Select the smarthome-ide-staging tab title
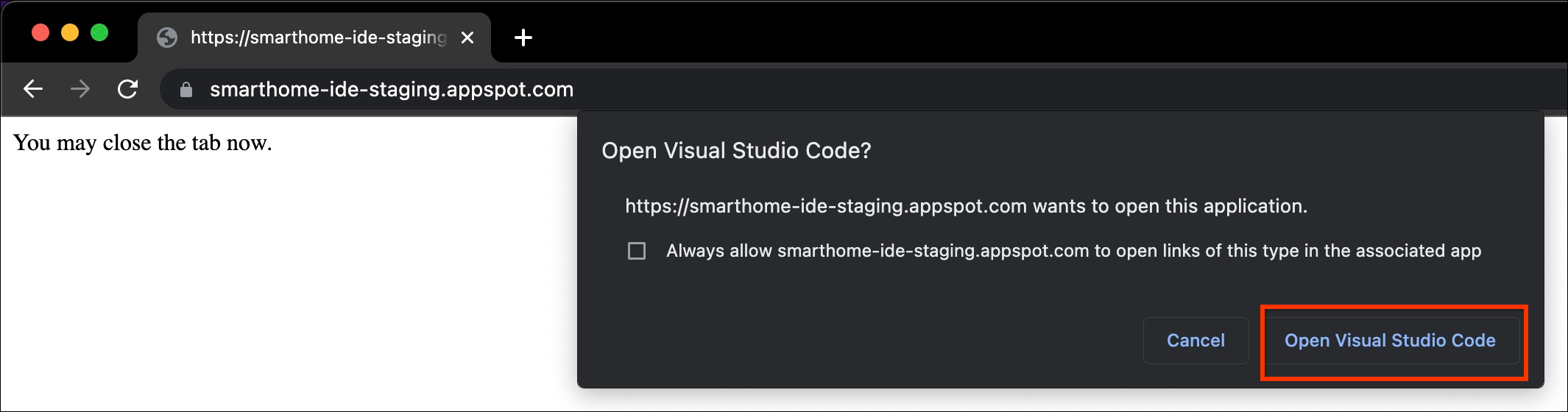The width and height of the screenshot is (1568, 412). pos(318,38)
